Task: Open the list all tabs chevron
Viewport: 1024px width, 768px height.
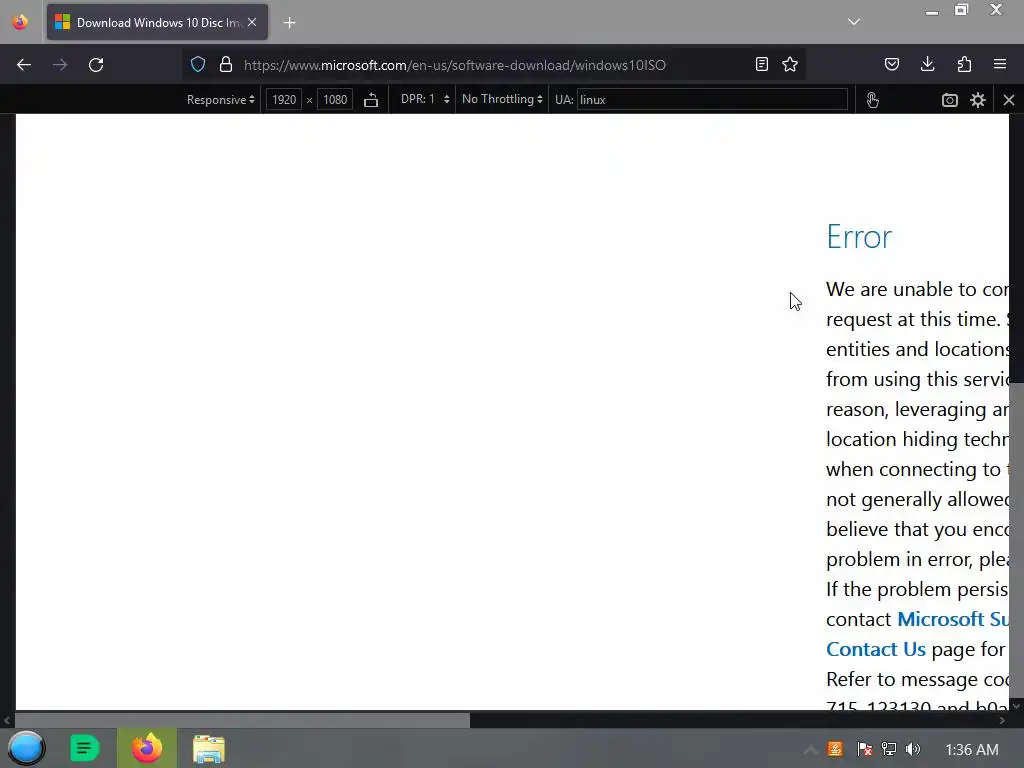Action: tap(854, 22)
